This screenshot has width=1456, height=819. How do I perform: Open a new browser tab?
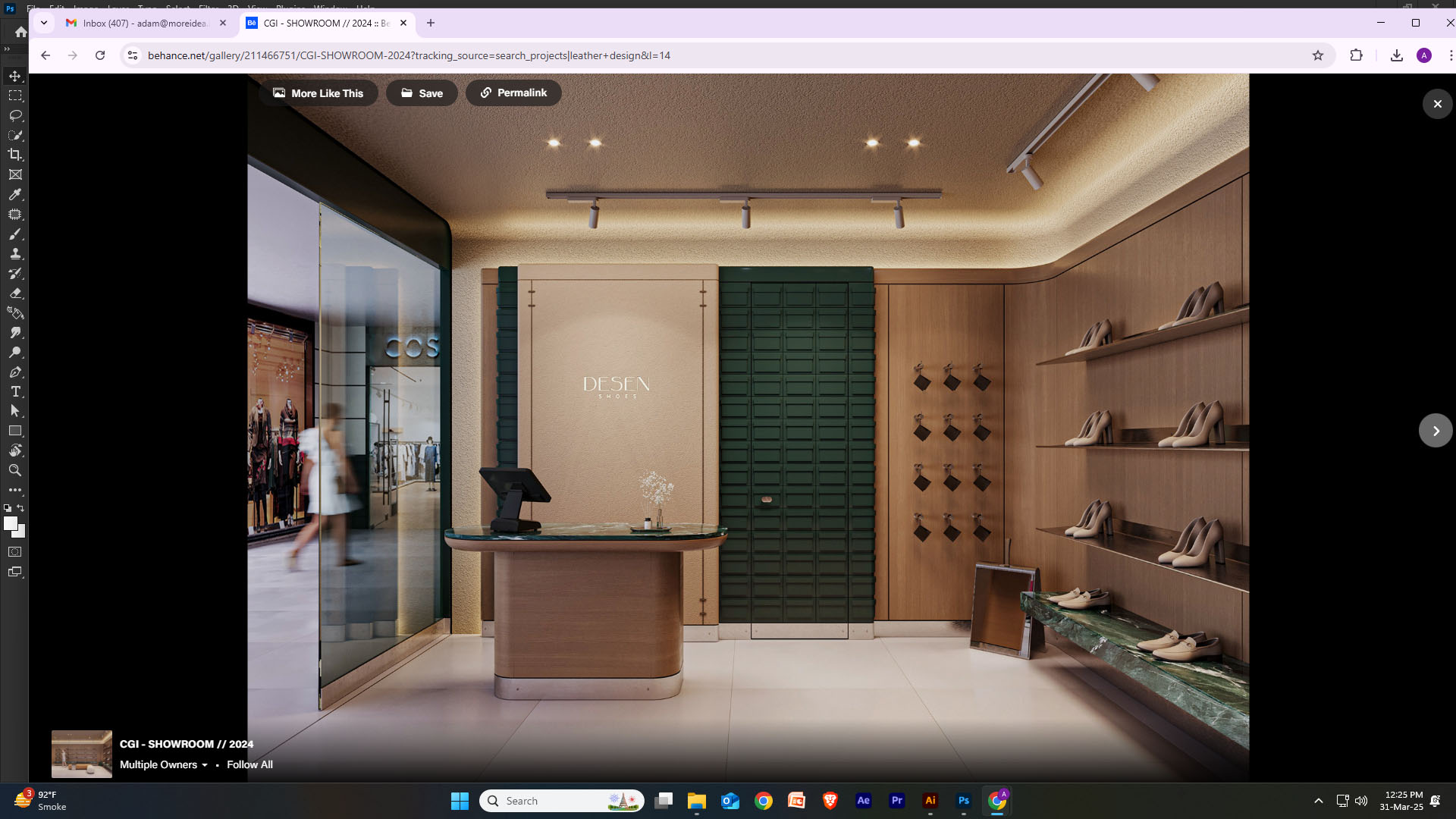pyautogui.click(x=431, y=23)
